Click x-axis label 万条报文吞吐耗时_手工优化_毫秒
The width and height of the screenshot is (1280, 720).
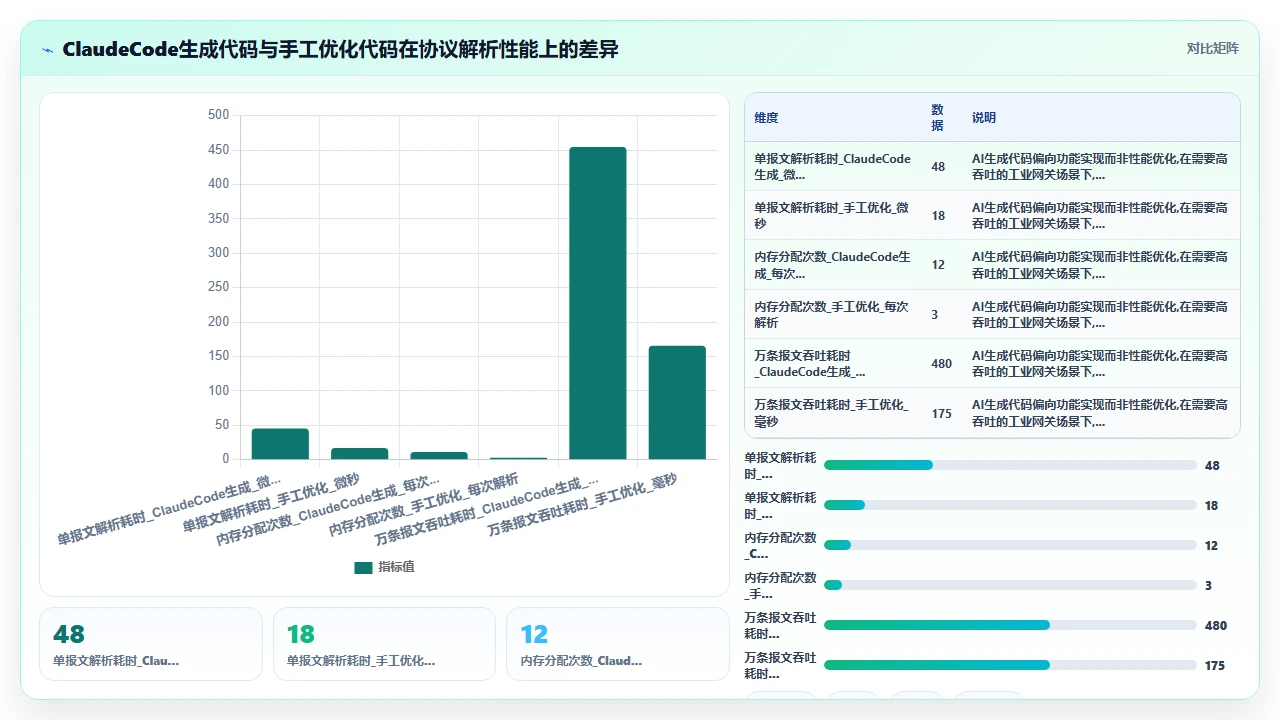click(582, 505)
